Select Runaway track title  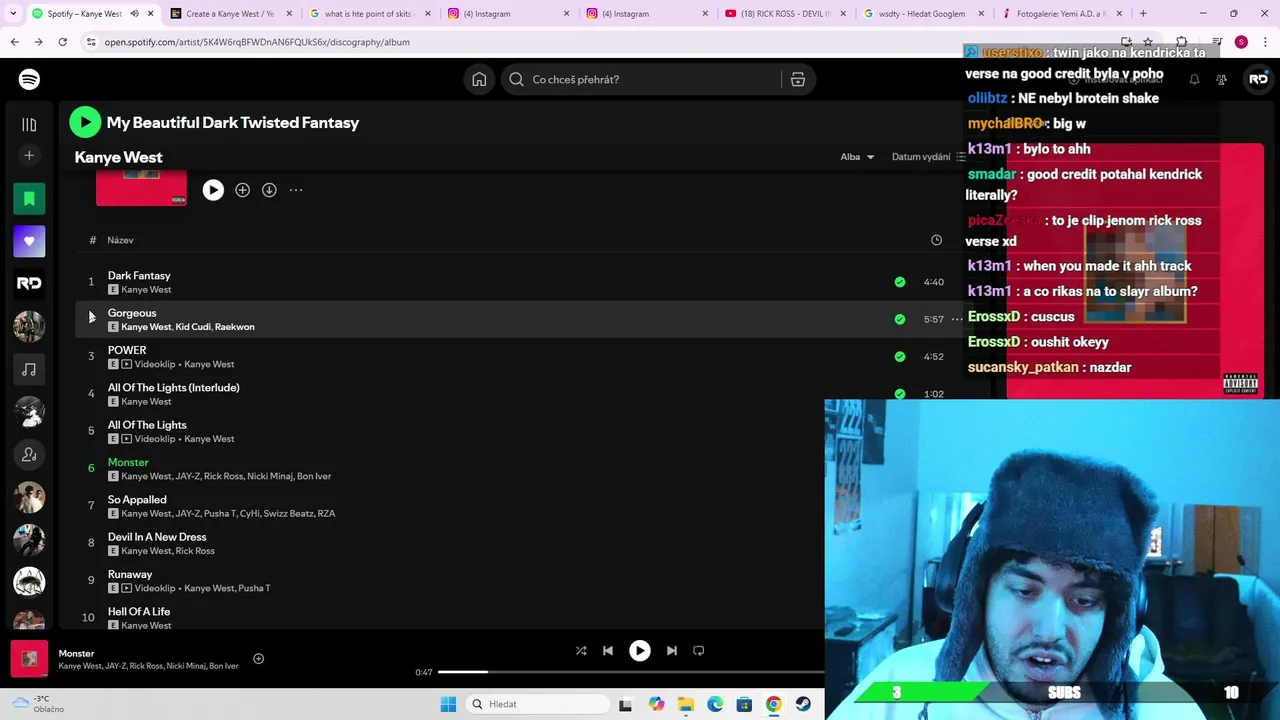[130, 574]
